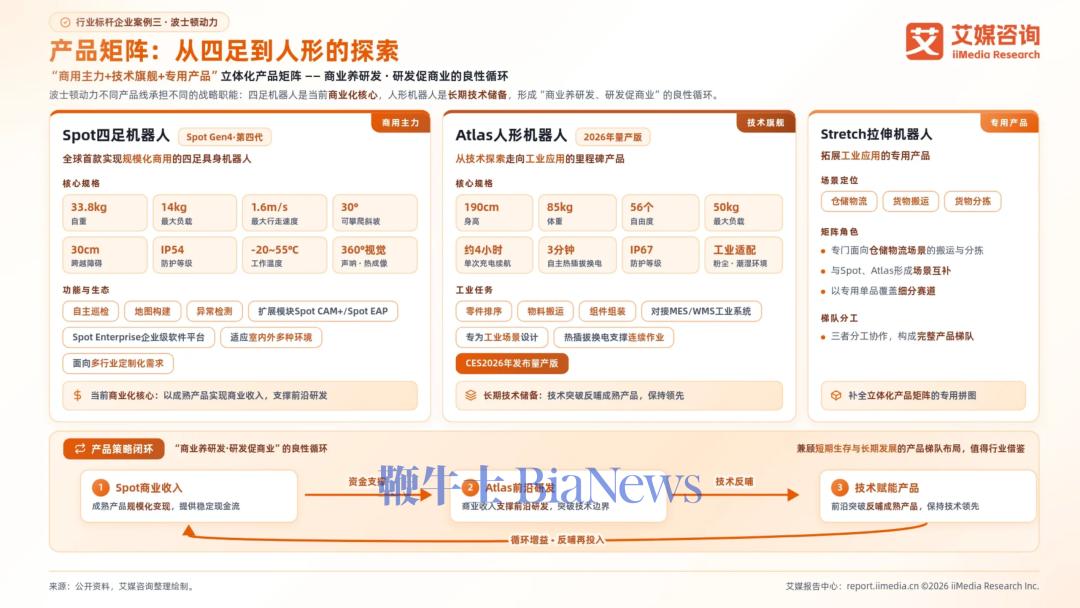Image resolution: width=1080 pixels, height=608 pixels.
Task: Click the 对接MES/WMS工业系统 tag
Action: tap(701, 311)
